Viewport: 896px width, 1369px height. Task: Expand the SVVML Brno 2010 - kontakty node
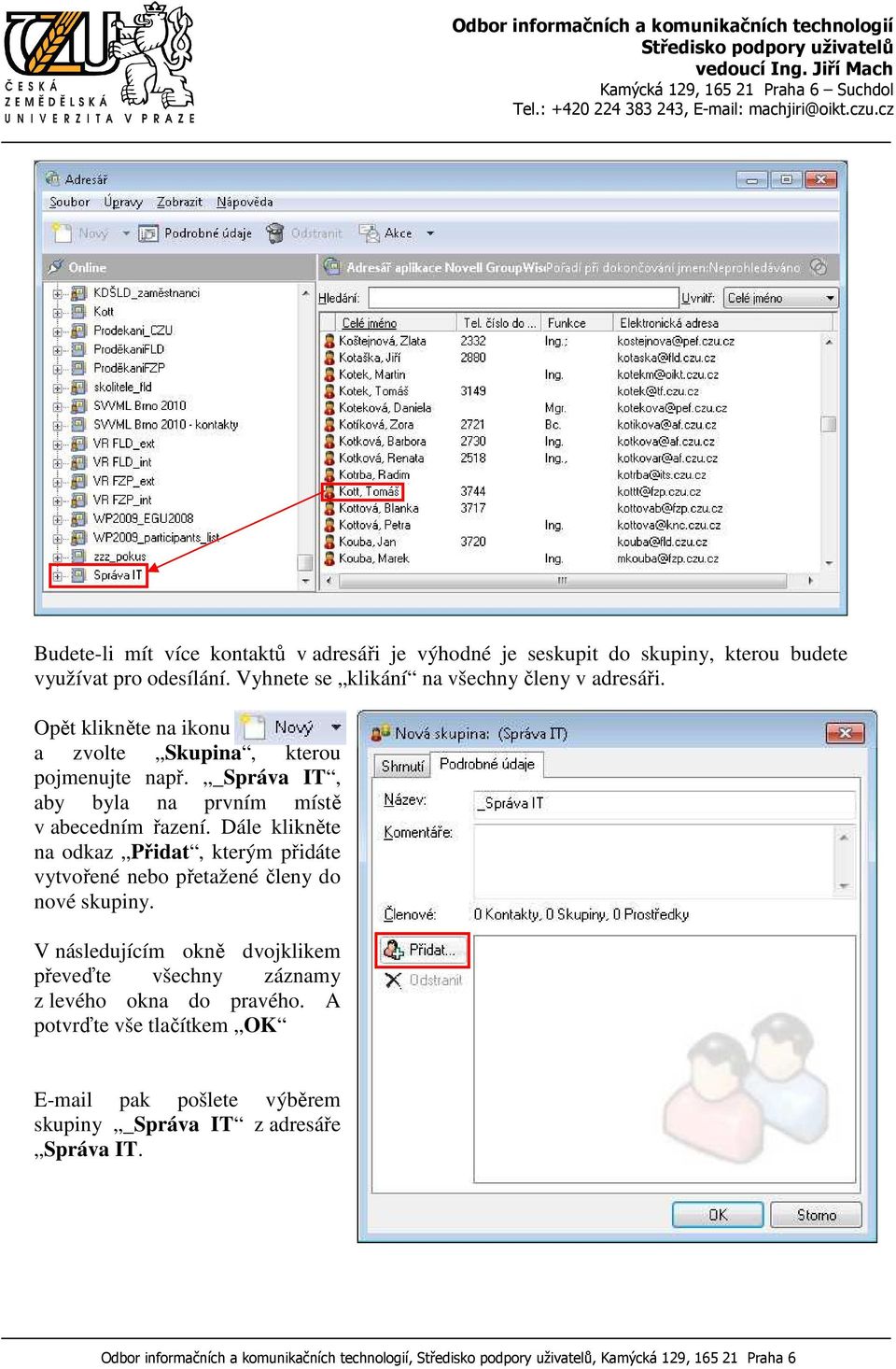pos(57,425)
